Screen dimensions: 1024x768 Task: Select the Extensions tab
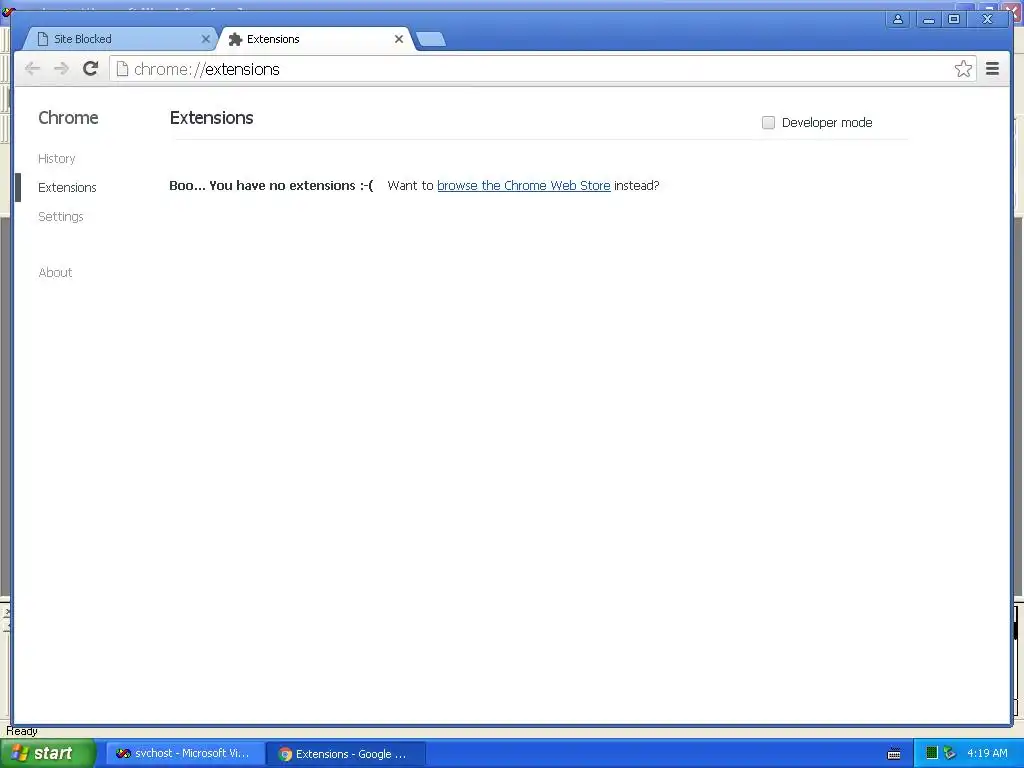(315, 39)
